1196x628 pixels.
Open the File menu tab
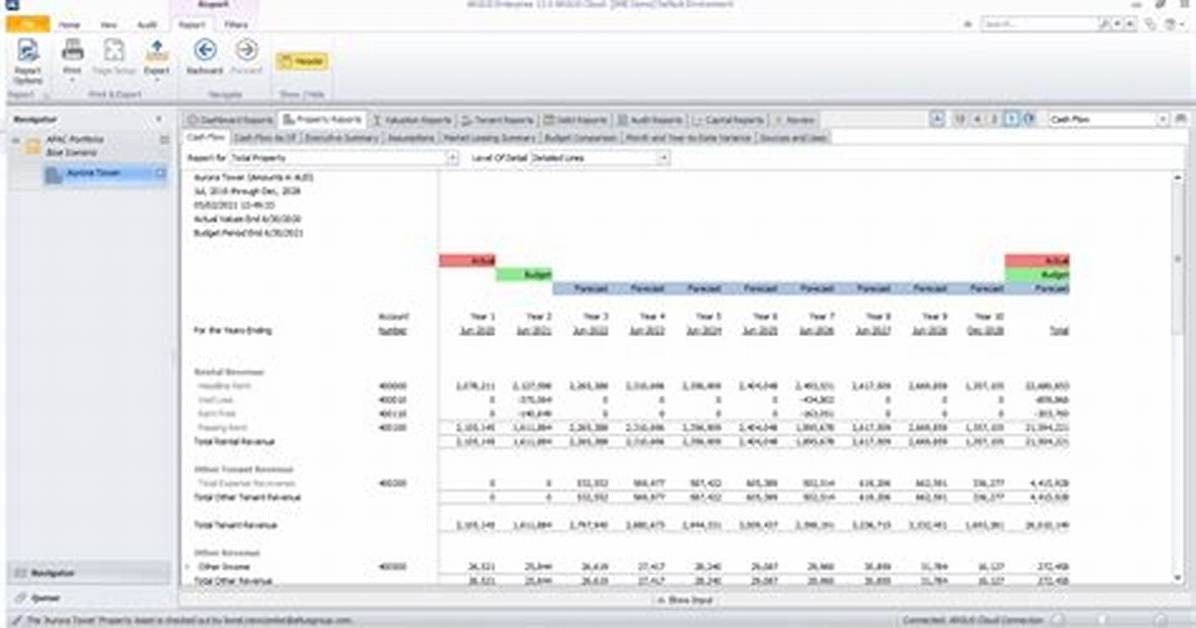coord(27,24)
